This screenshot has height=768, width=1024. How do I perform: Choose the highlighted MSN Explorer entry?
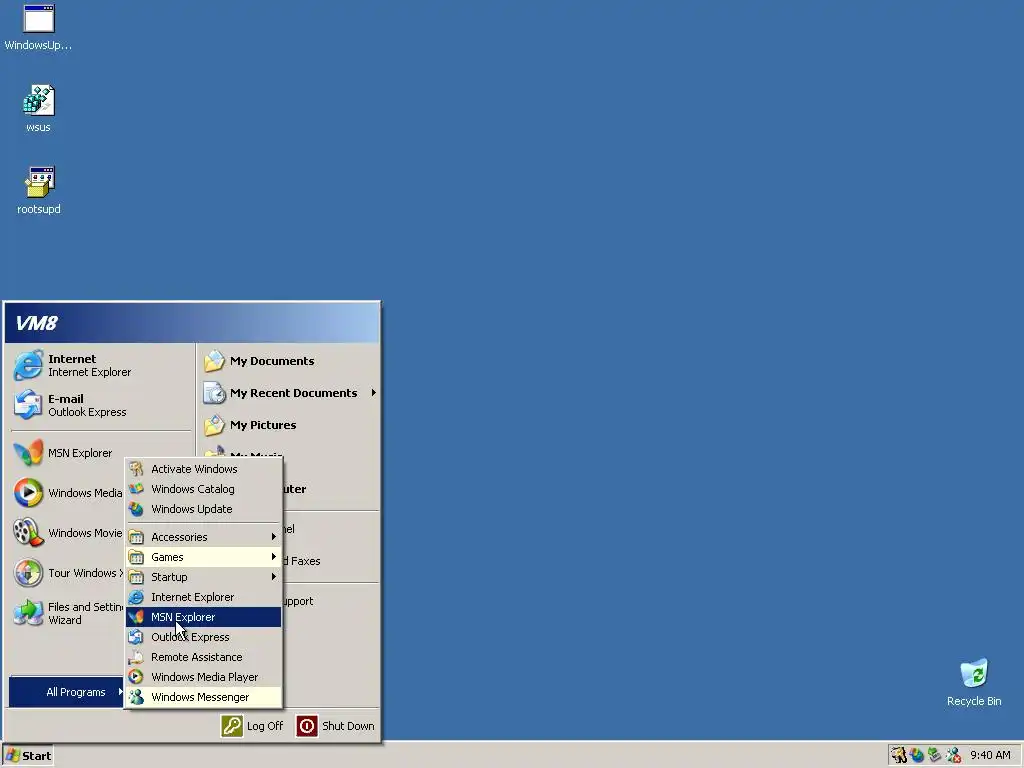(204, 617)
